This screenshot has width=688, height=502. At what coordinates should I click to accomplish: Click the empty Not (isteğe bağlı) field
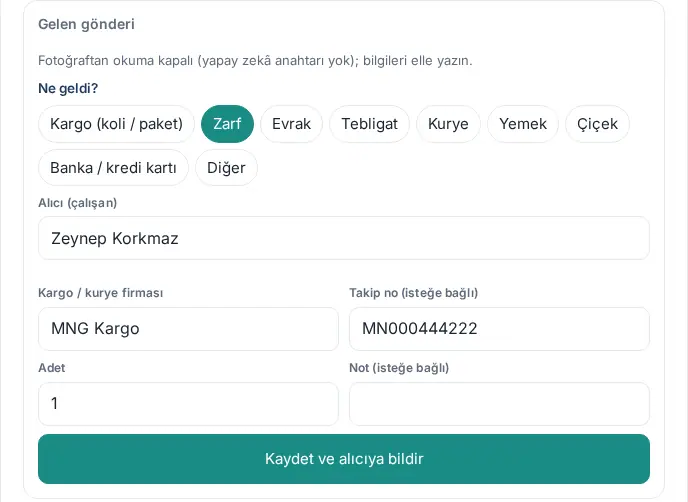[499, 404]
